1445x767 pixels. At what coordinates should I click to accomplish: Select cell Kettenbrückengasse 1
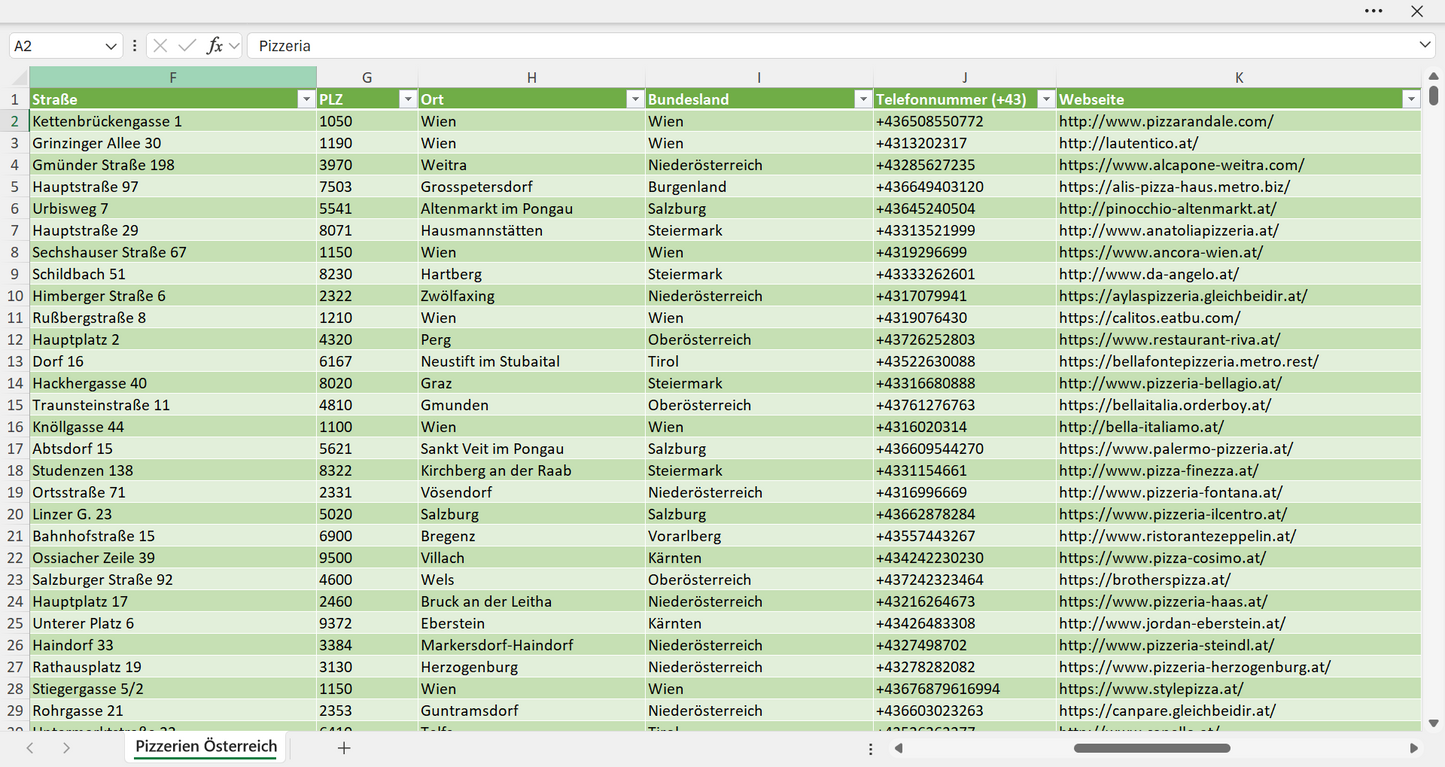click(x=173, y=121)
